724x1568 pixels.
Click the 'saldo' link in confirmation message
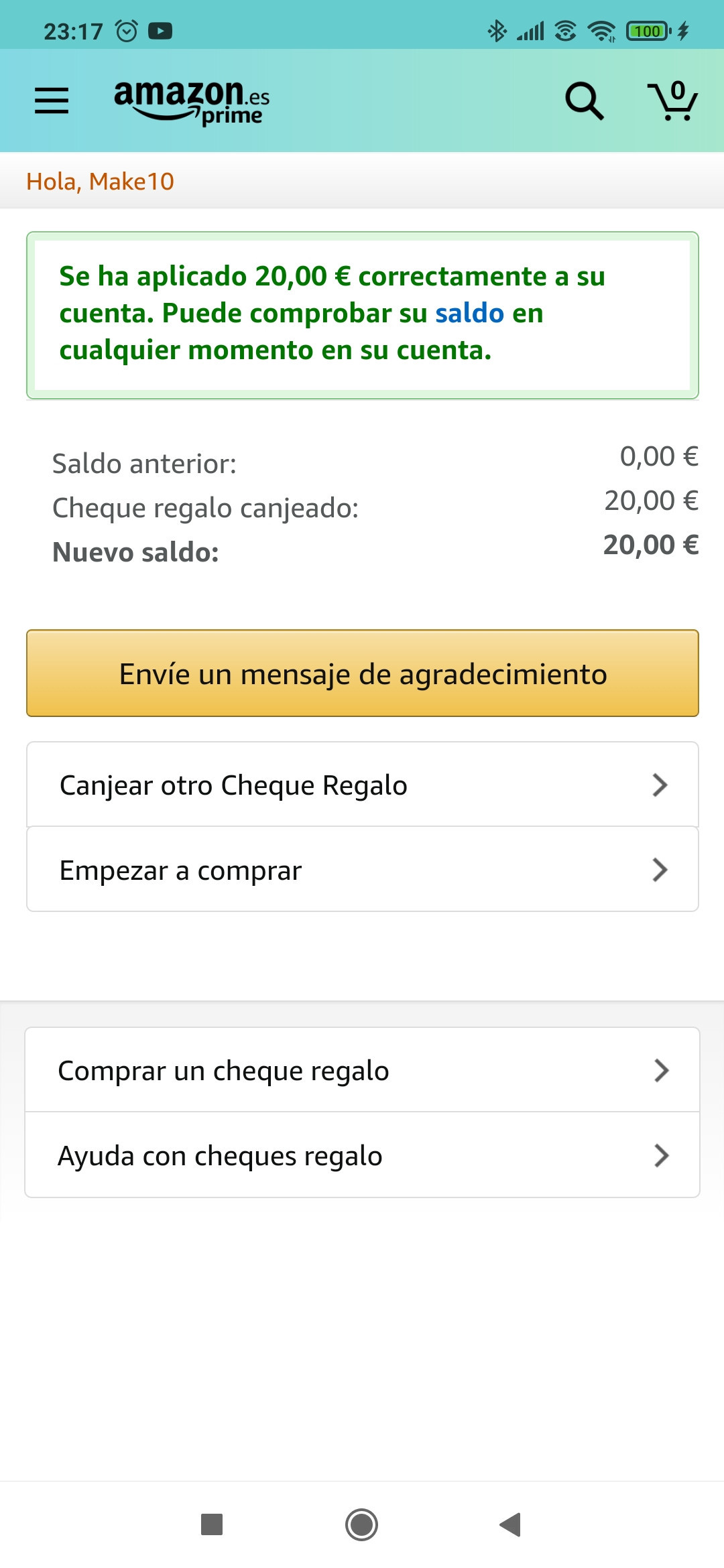tap(469, 314)
